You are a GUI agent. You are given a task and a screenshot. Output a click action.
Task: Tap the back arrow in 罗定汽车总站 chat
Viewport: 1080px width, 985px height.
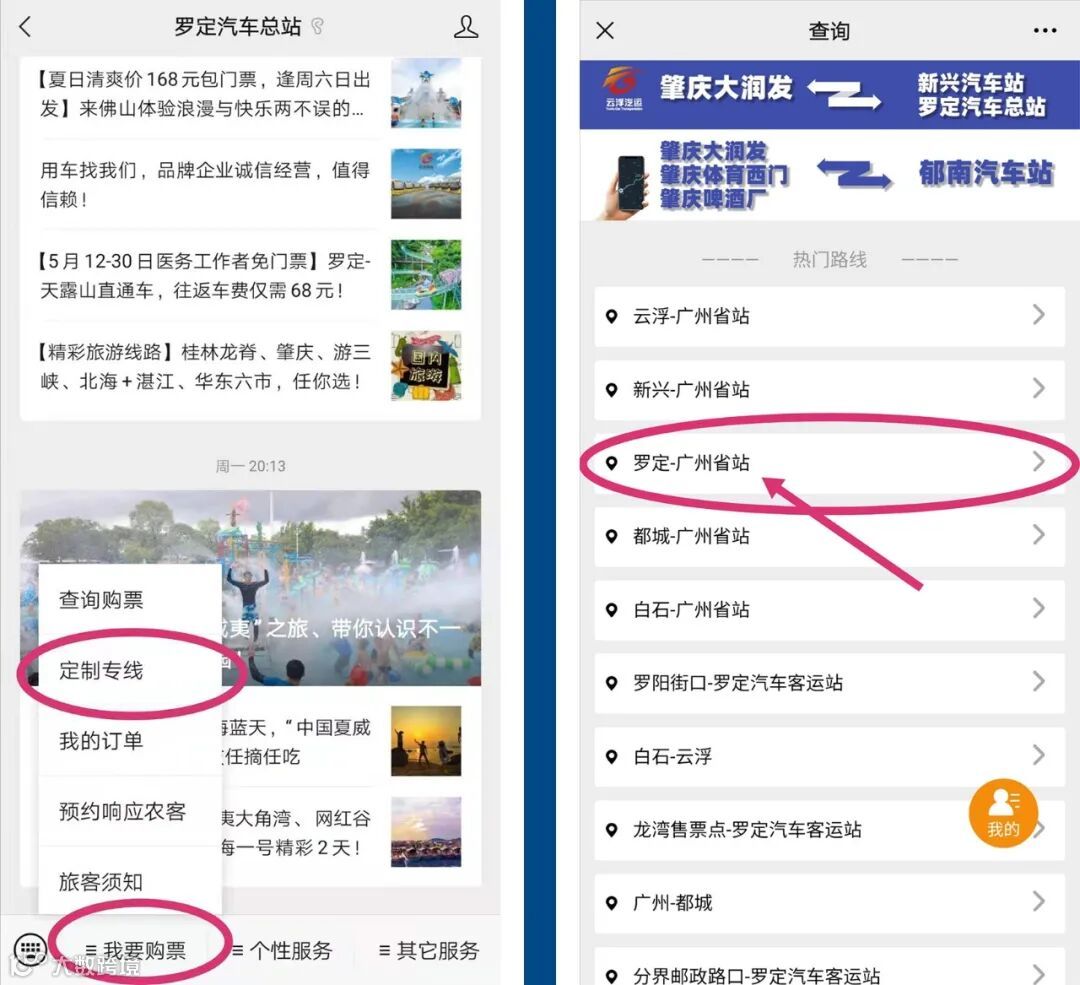point(25,27)
